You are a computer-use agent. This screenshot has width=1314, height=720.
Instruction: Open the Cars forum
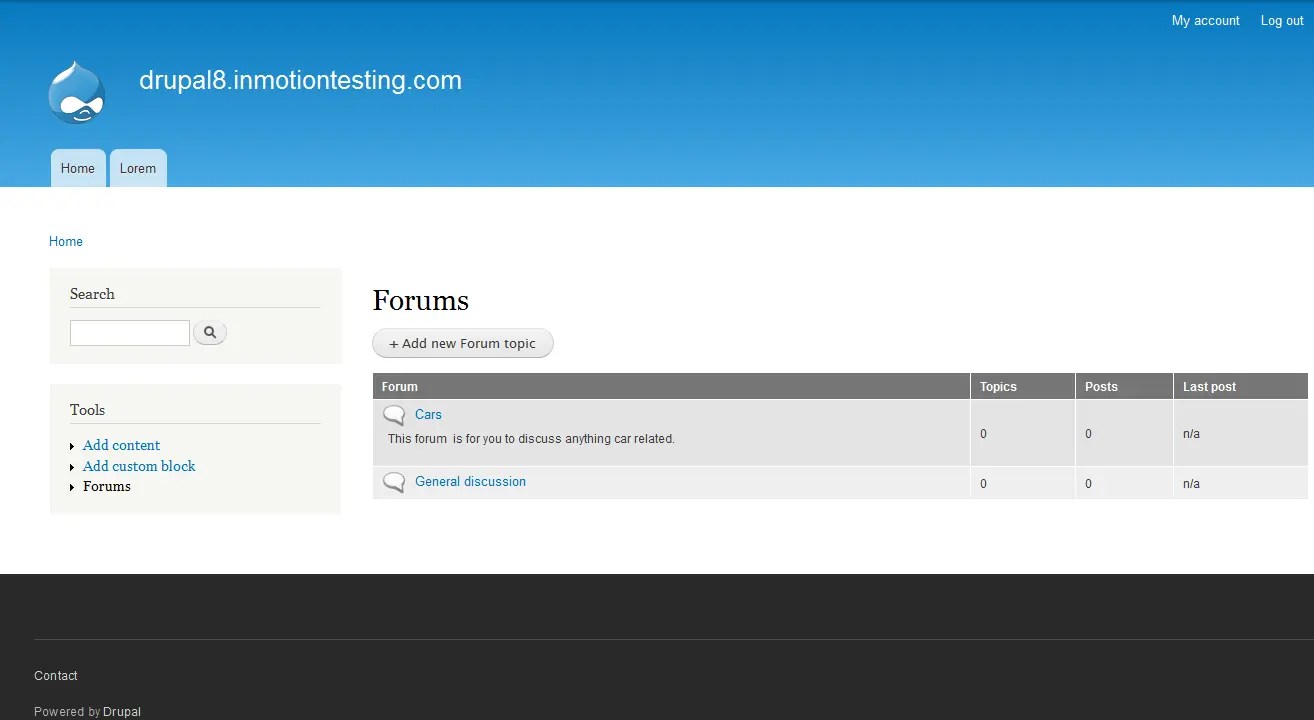(x=428, y=414)
